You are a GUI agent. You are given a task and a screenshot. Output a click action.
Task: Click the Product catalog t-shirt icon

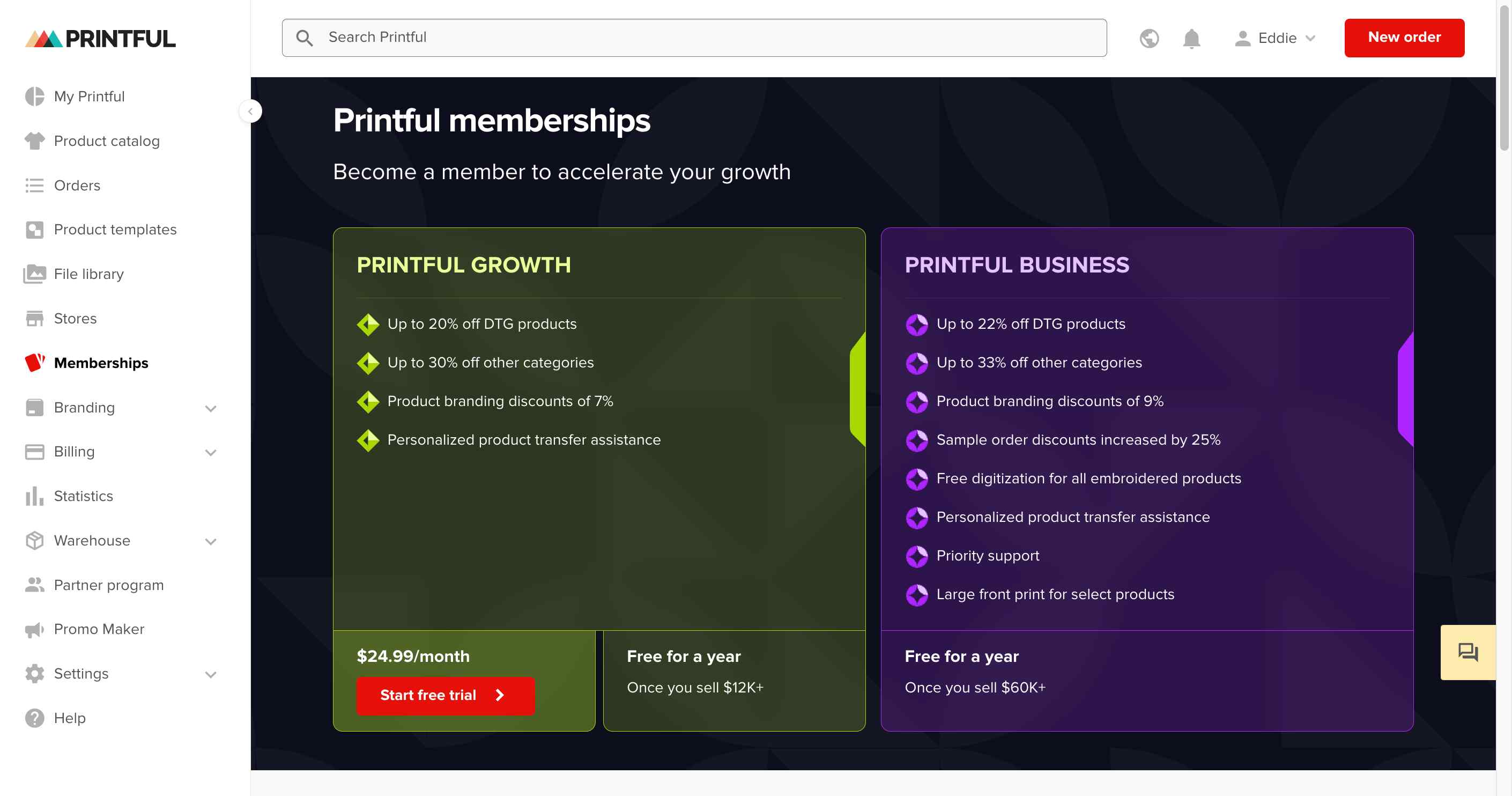[34, 141]
